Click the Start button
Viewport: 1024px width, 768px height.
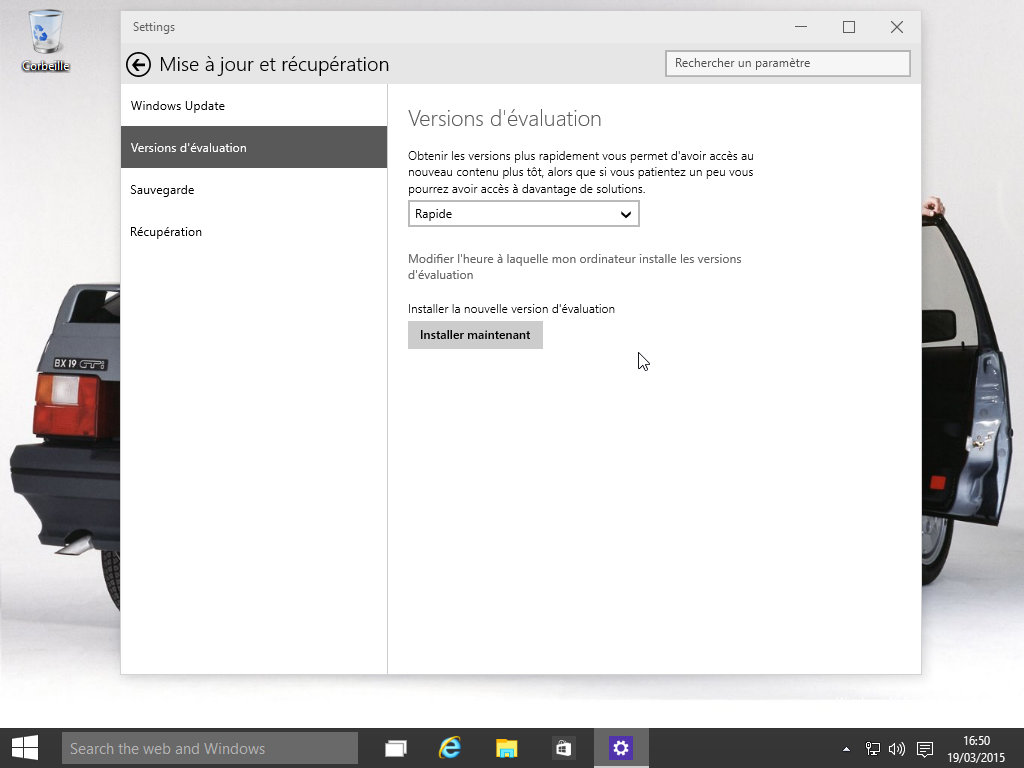tap(24, 747)
